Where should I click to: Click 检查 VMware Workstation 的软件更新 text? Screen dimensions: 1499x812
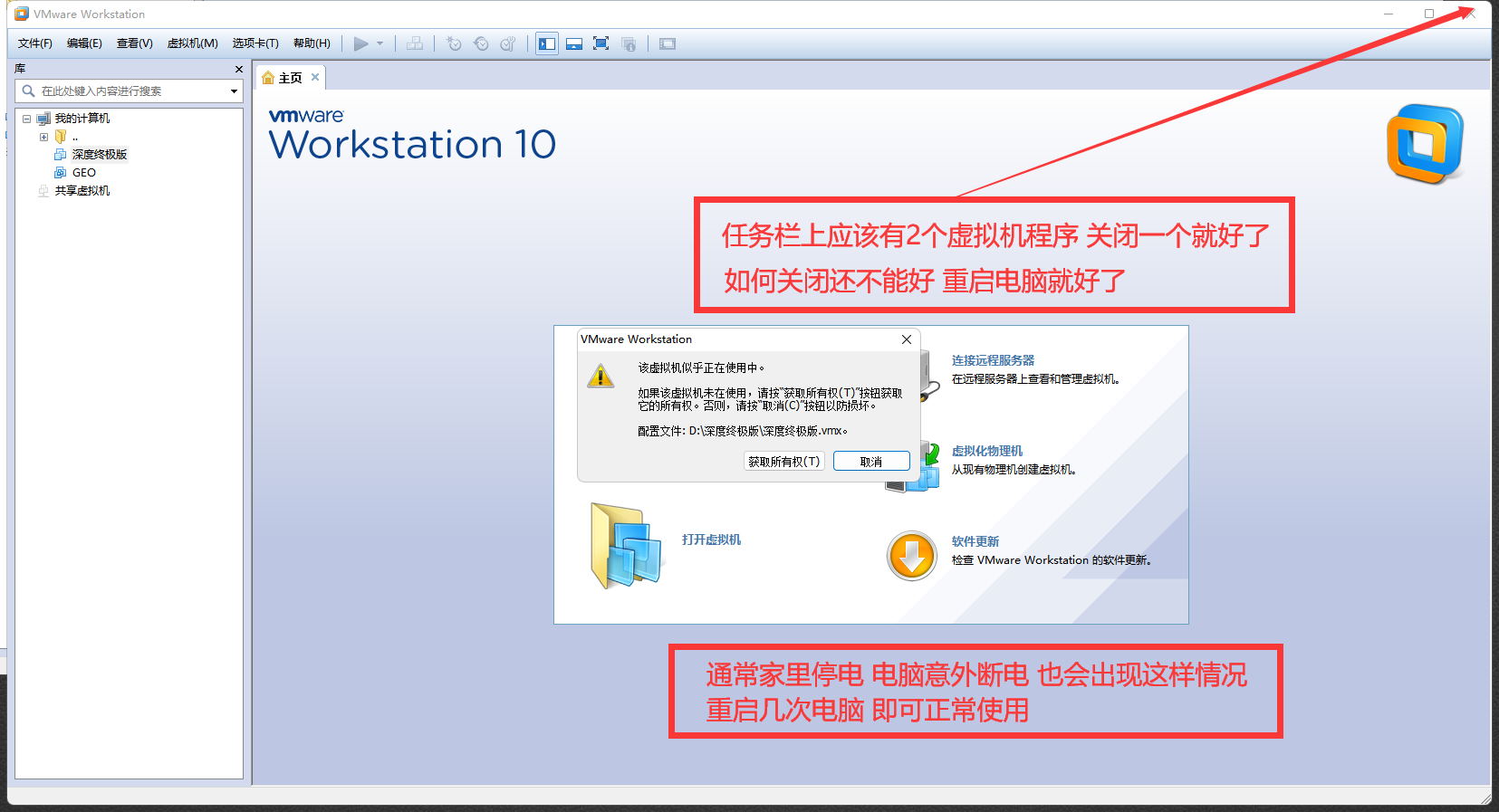(1051, 560)
